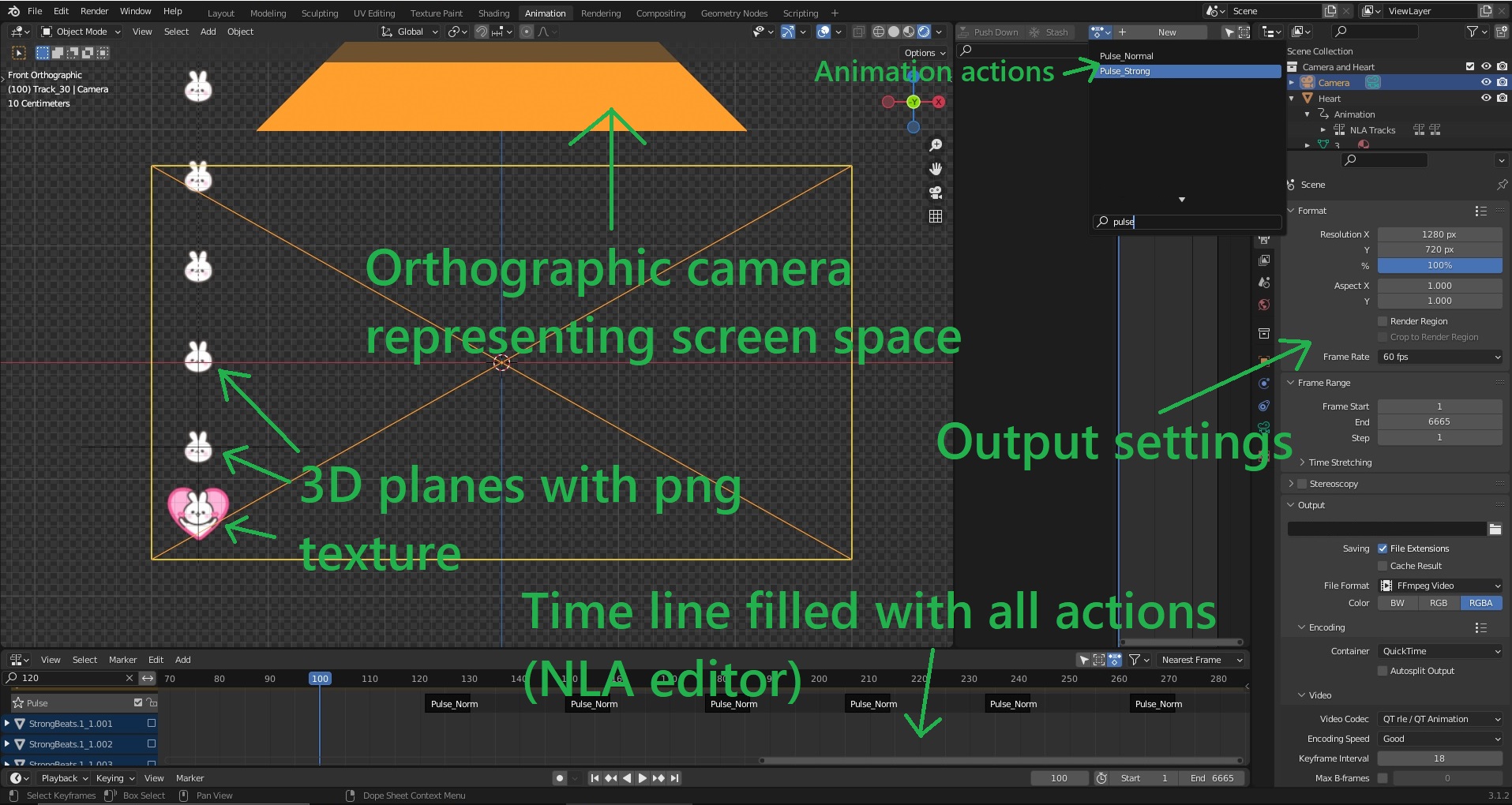
Task: Jump to next keyframe
Action: [x=658, y=778]
